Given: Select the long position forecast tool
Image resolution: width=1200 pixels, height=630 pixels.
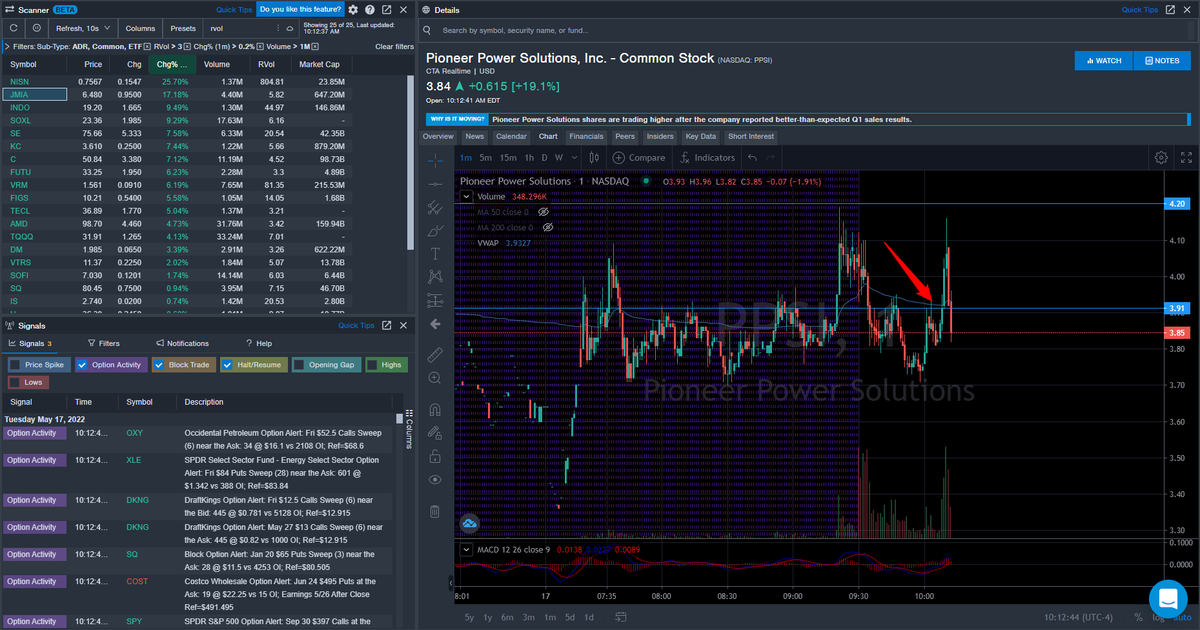Looking at the screenshot, I should [435, 301].
